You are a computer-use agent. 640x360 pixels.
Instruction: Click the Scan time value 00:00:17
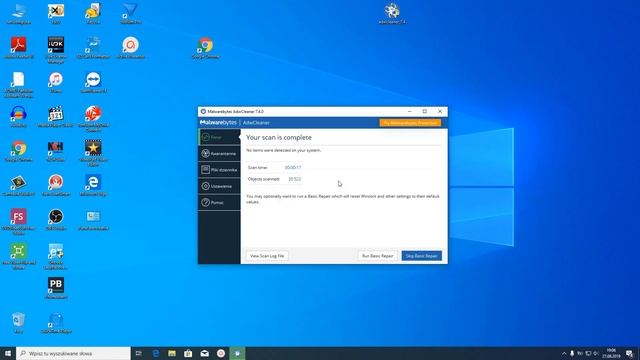pos(293,168)
